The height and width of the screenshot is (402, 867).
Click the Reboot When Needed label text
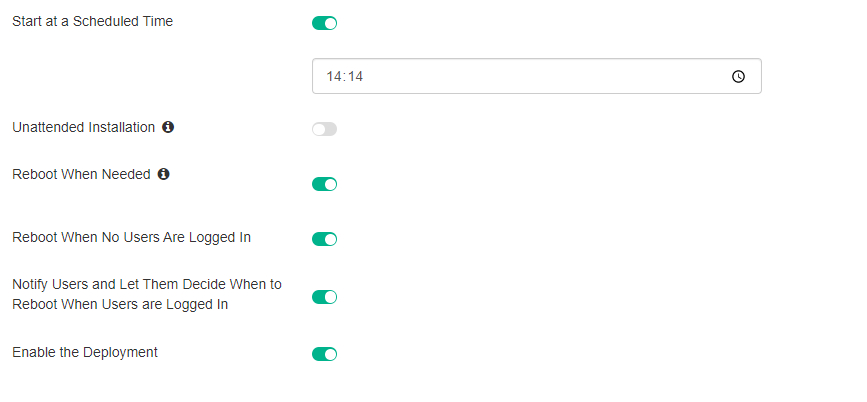[81, 174]
